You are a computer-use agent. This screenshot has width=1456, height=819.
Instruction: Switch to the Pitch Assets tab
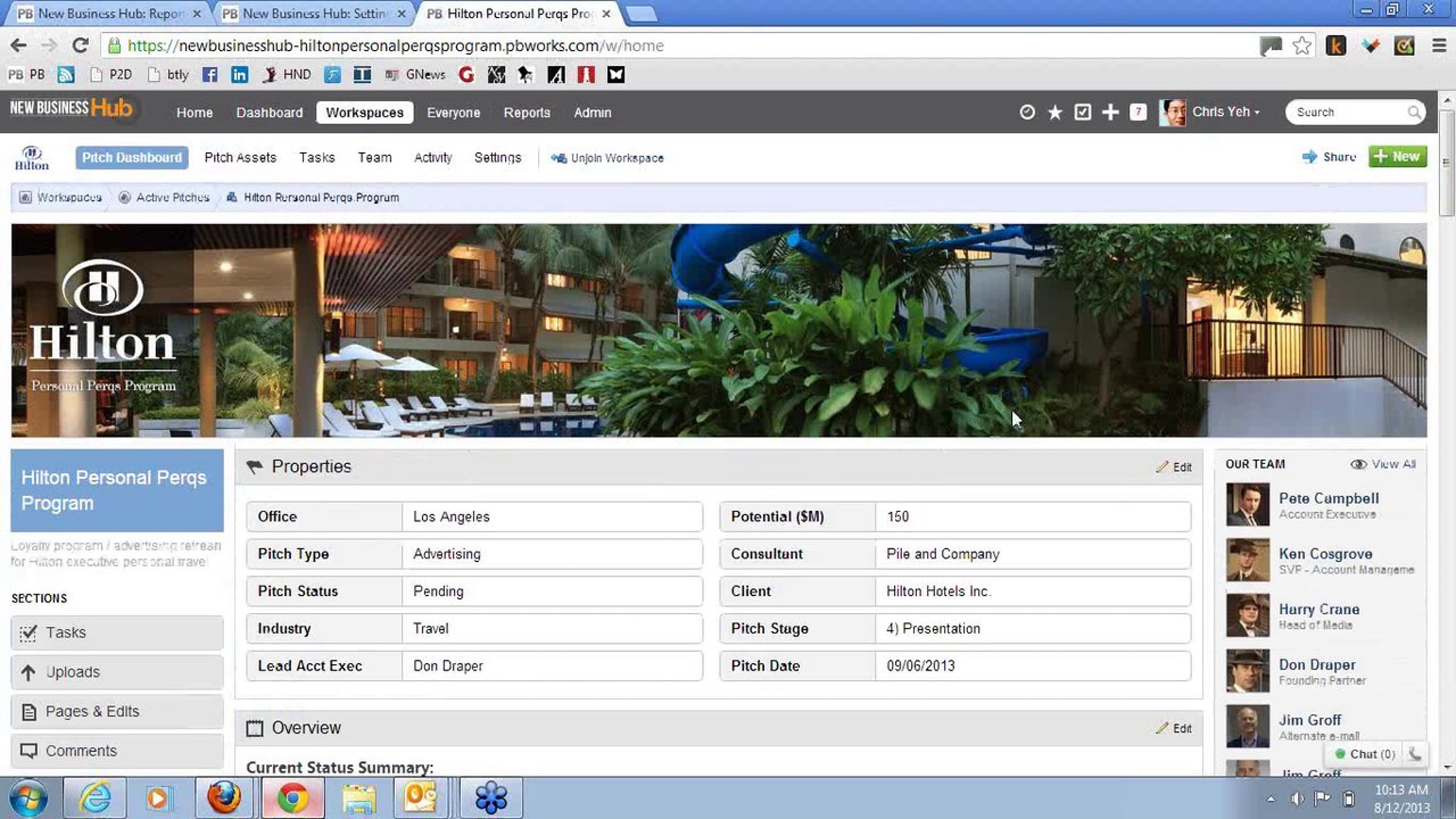pos(240,158)
